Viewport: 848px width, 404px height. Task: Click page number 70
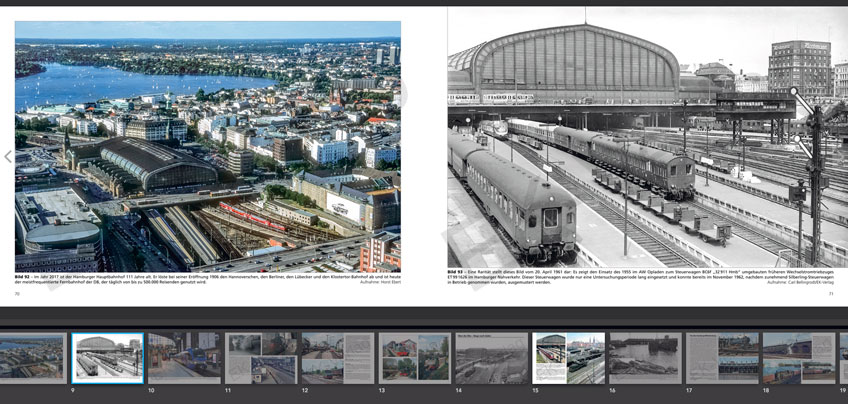17,294
